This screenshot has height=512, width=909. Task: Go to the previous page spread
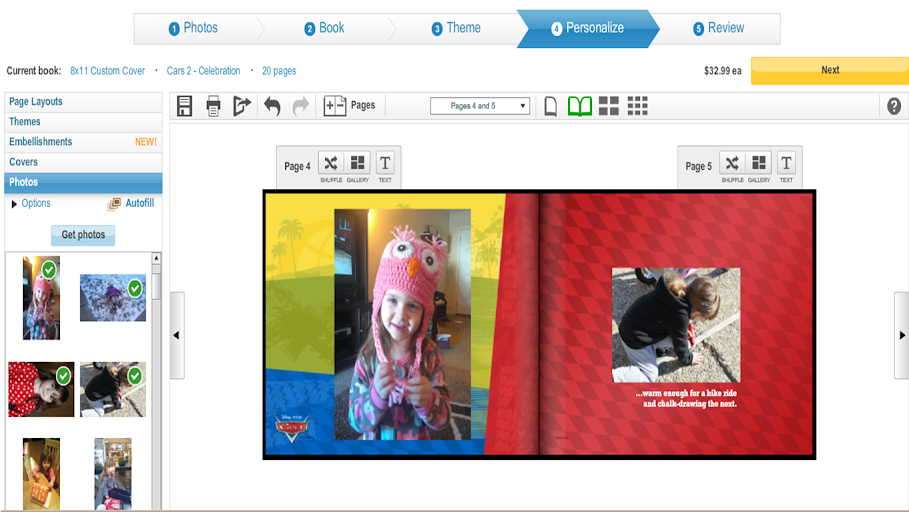(177, 335)
